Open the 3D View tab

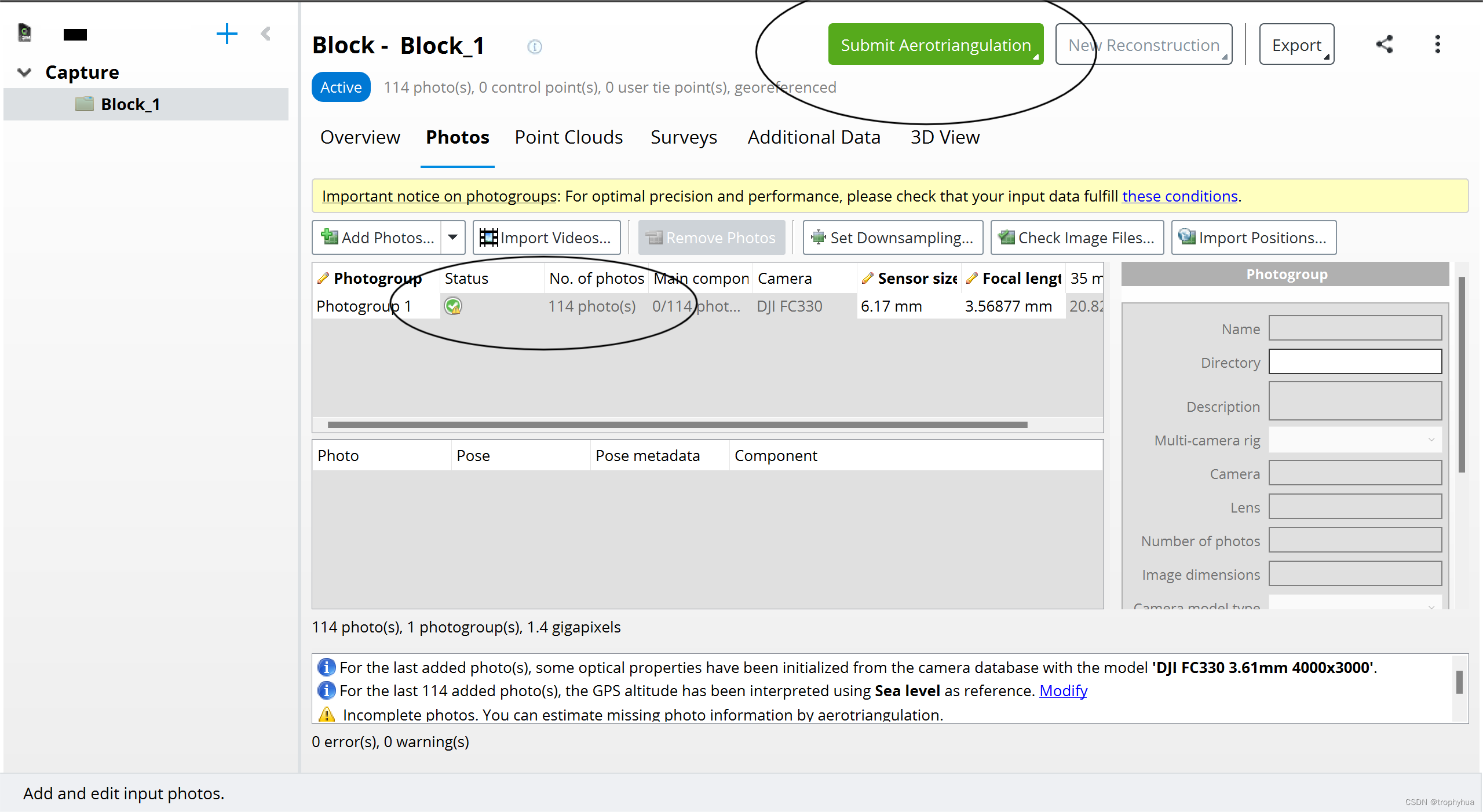pyautogui.click(x=944, y=137)
